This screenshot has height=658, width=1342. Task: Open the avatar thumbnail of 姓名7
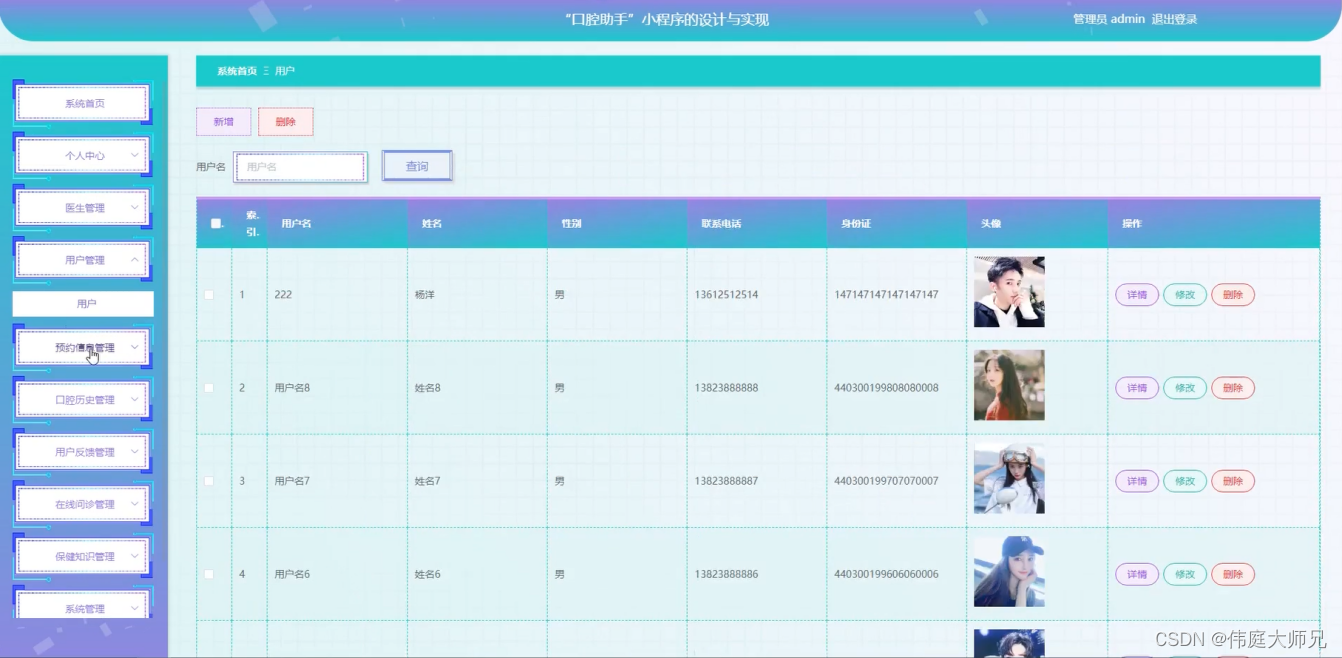click(1009, 479)
